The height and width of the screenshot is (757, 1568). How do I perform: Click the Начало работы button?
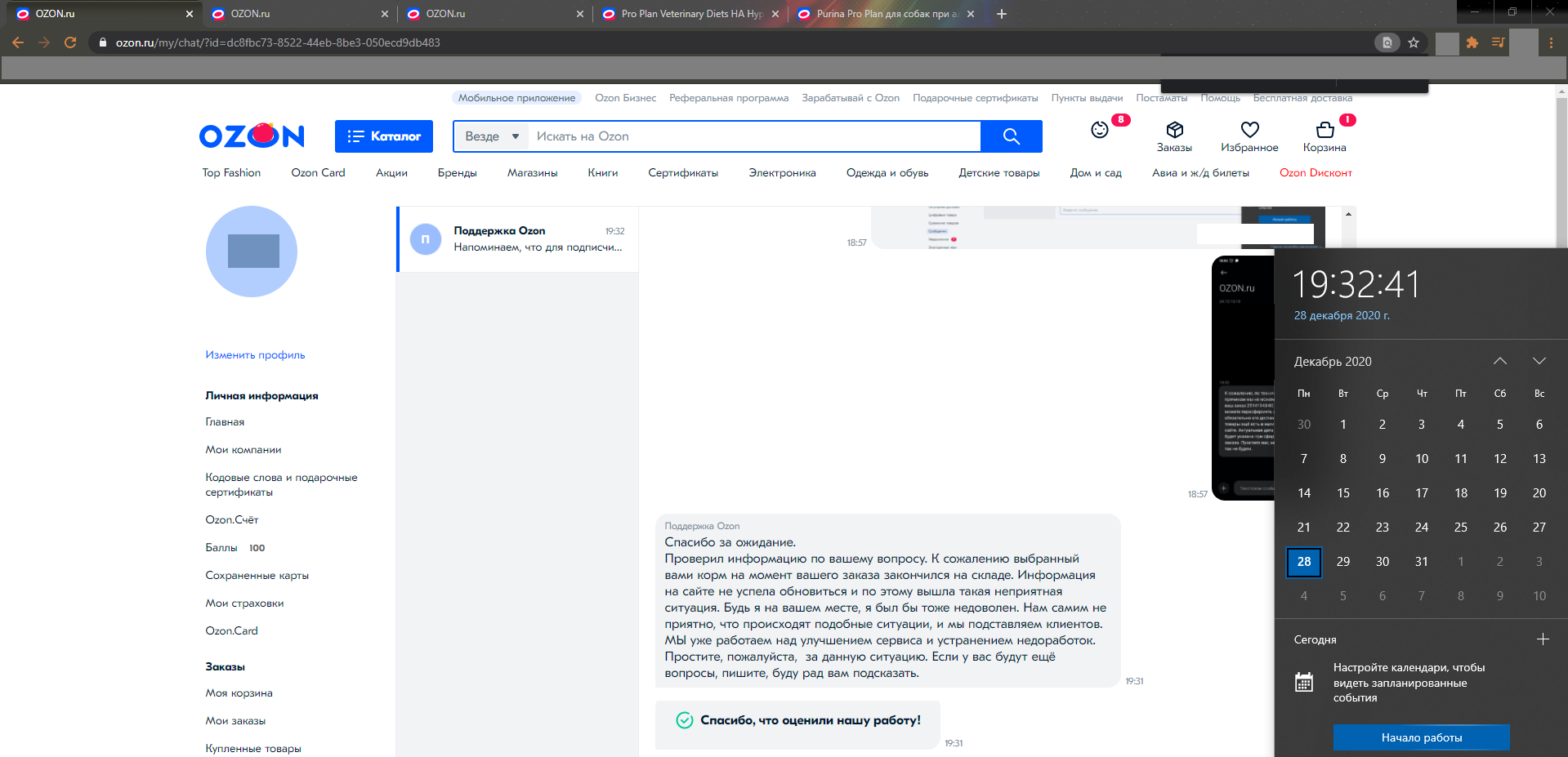[x=1422, y=737]
